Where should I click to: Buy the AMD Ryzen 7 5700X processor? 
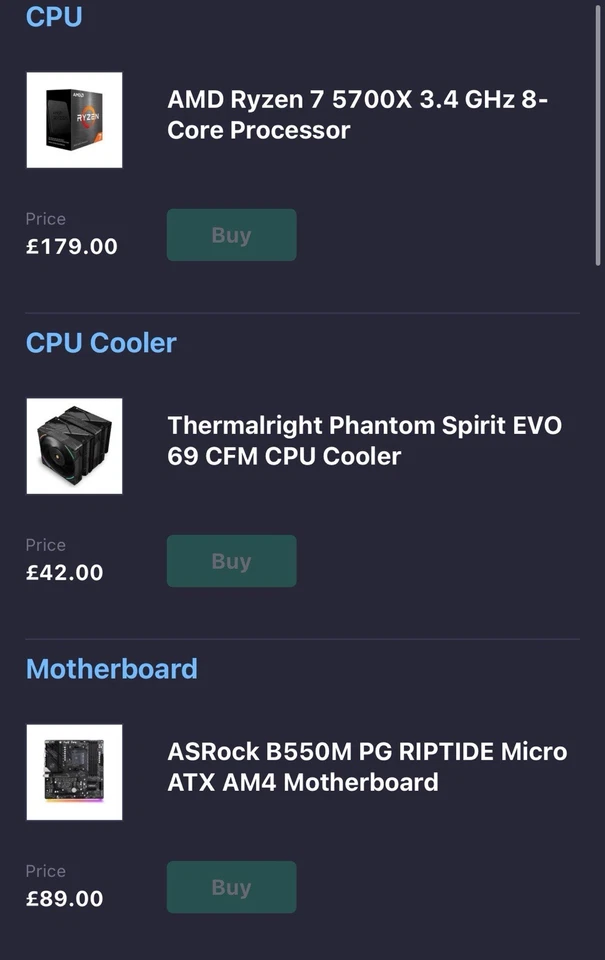coord(231,235)
